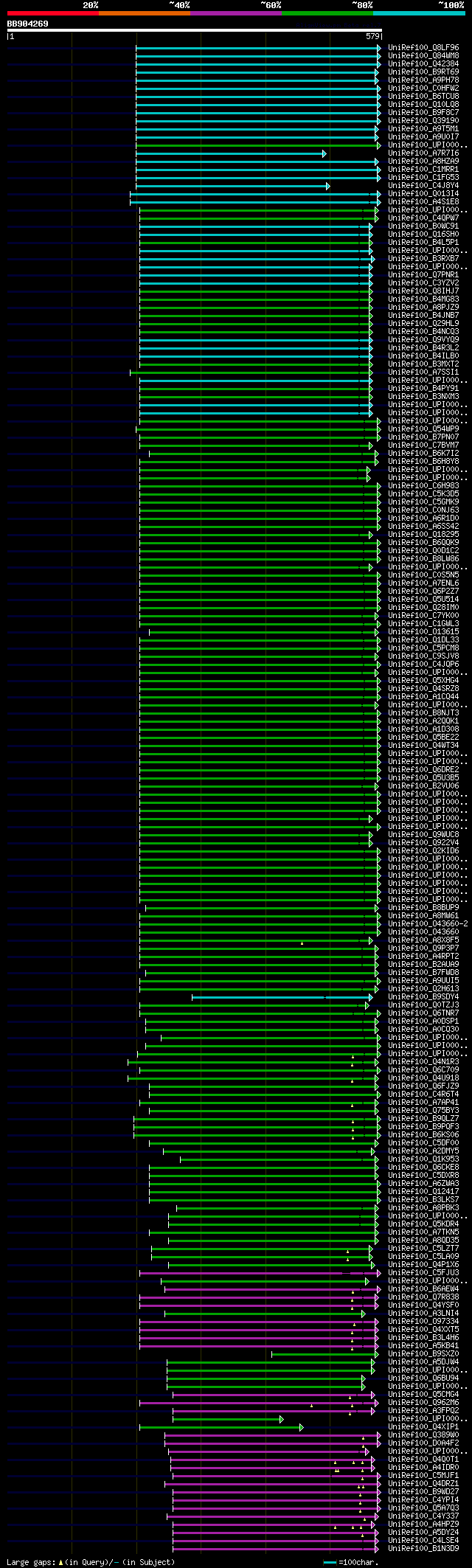Viewport: 472px width, 1568px height.
Task: Select hit UniRef100_C4JQP6
Action: [423, 664]
